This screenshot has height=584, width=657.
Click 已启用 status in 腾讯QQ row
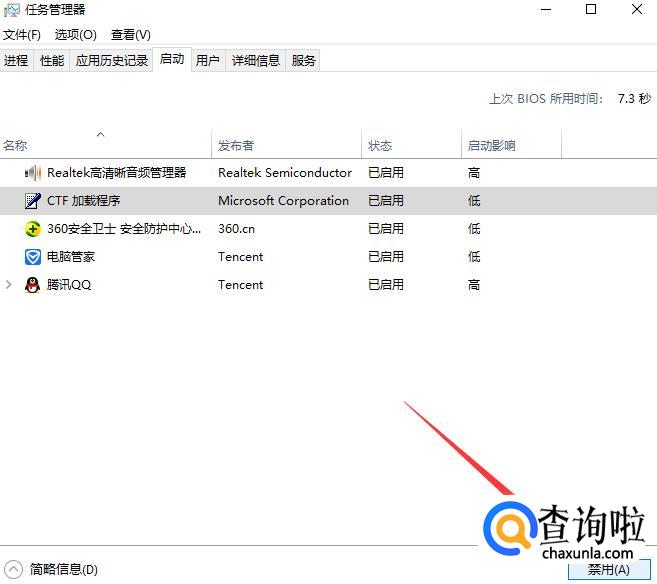pyautogui.click(x=386, y=285)
